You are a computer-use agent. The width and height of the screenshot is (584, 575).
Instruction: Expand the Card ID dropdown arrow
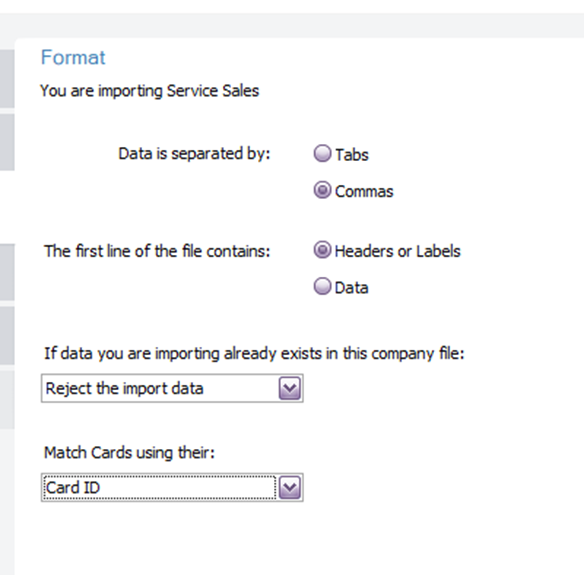click(290, 487)
